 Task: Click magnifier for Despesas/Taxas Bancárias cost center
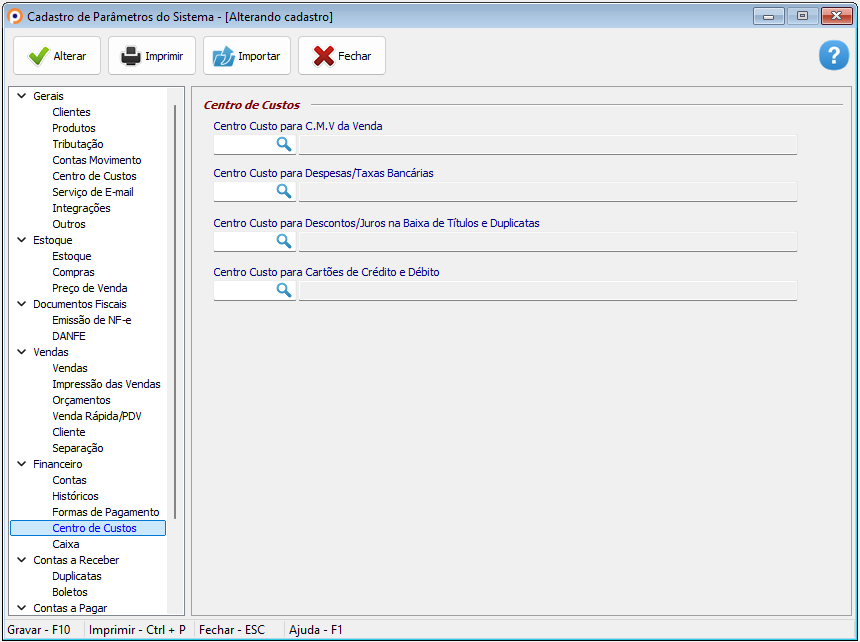[284, 192]
